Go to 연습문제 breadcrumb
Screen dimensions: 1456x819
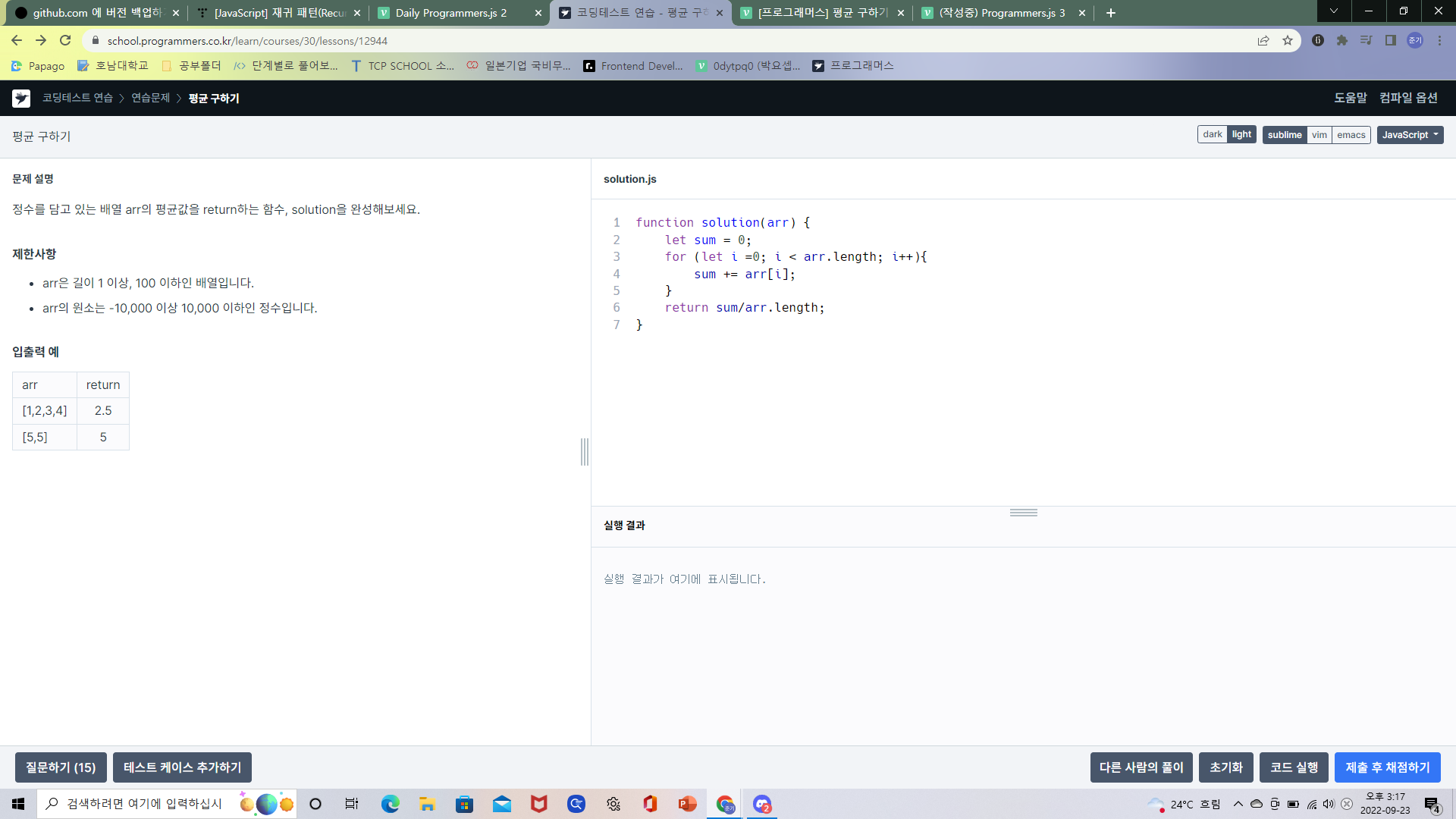pyautogui.click(x=151, y=98)
